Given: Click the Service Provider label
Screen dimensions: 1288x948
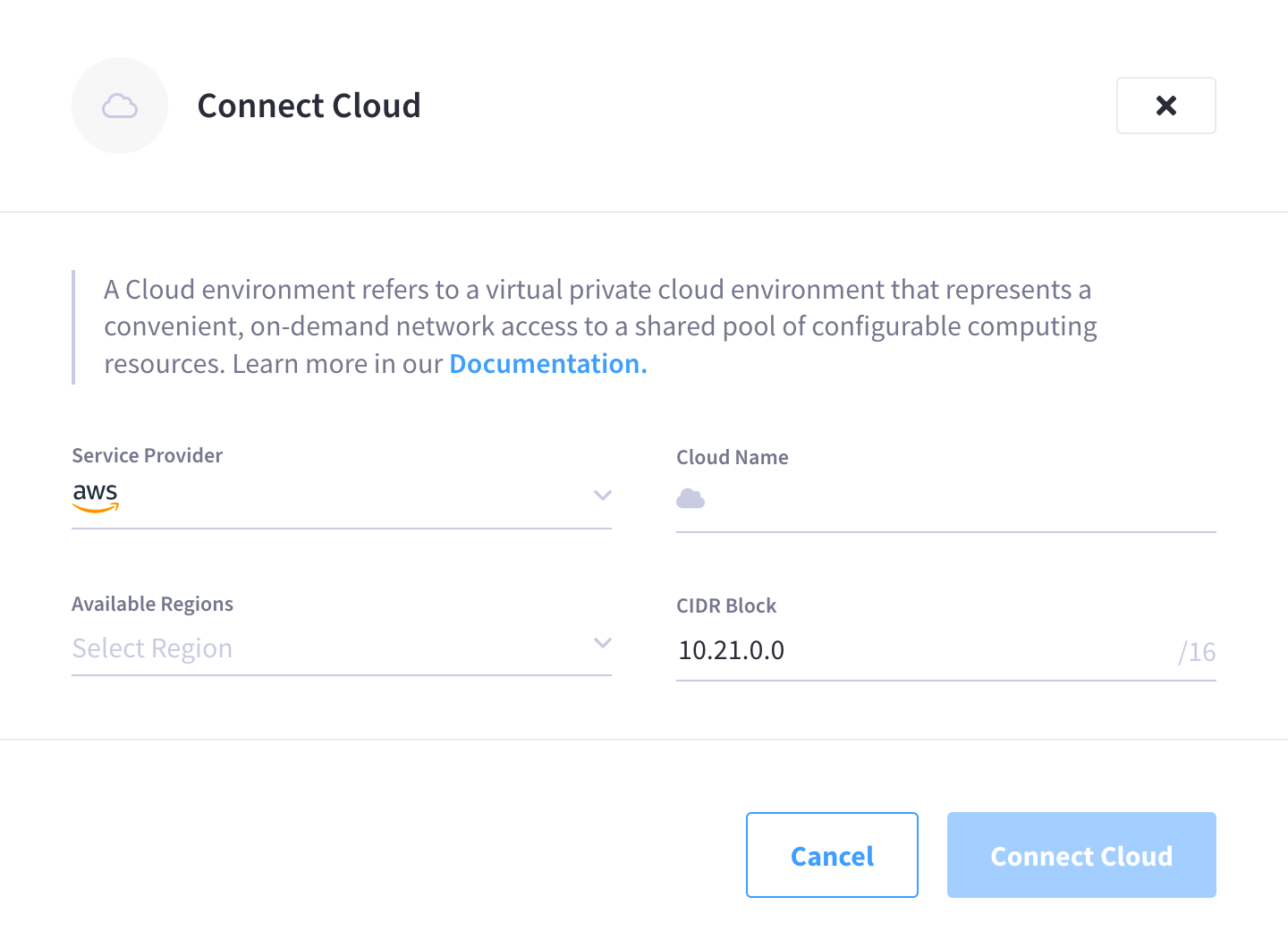Looking at the screenshot, I should [148, 455].
